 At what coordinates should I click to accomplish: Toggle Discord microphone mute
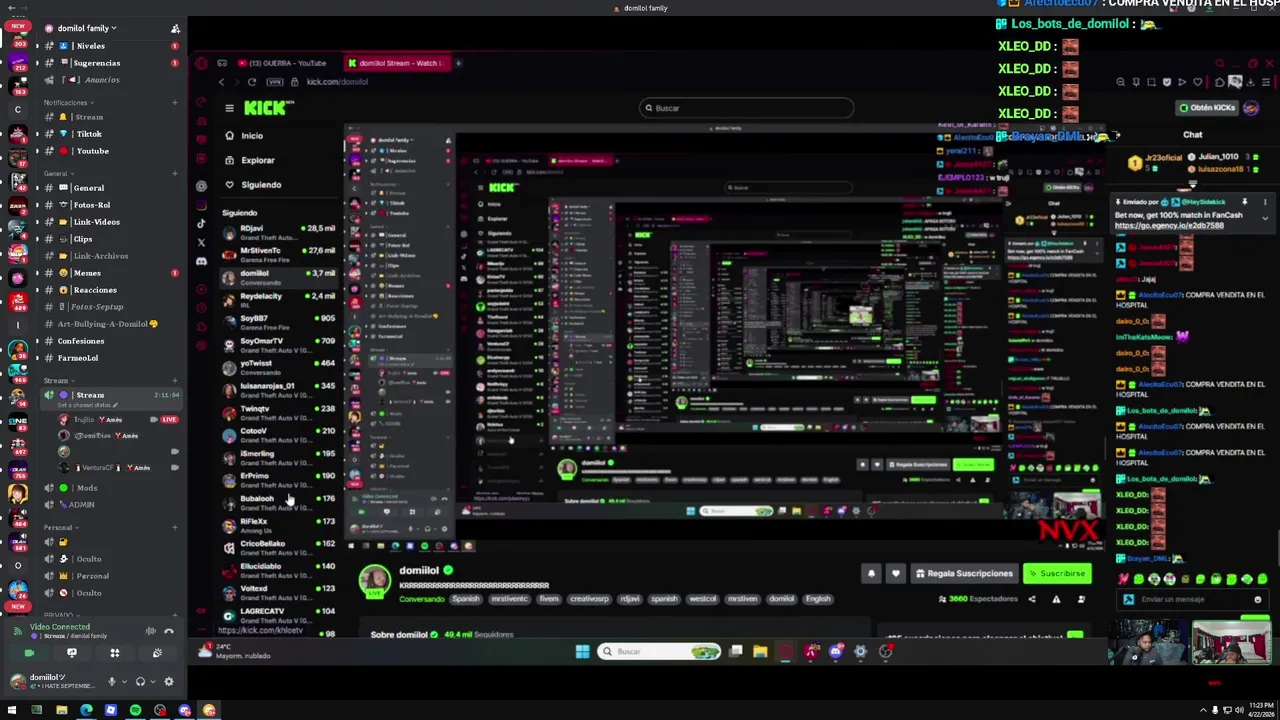[111, 682]
